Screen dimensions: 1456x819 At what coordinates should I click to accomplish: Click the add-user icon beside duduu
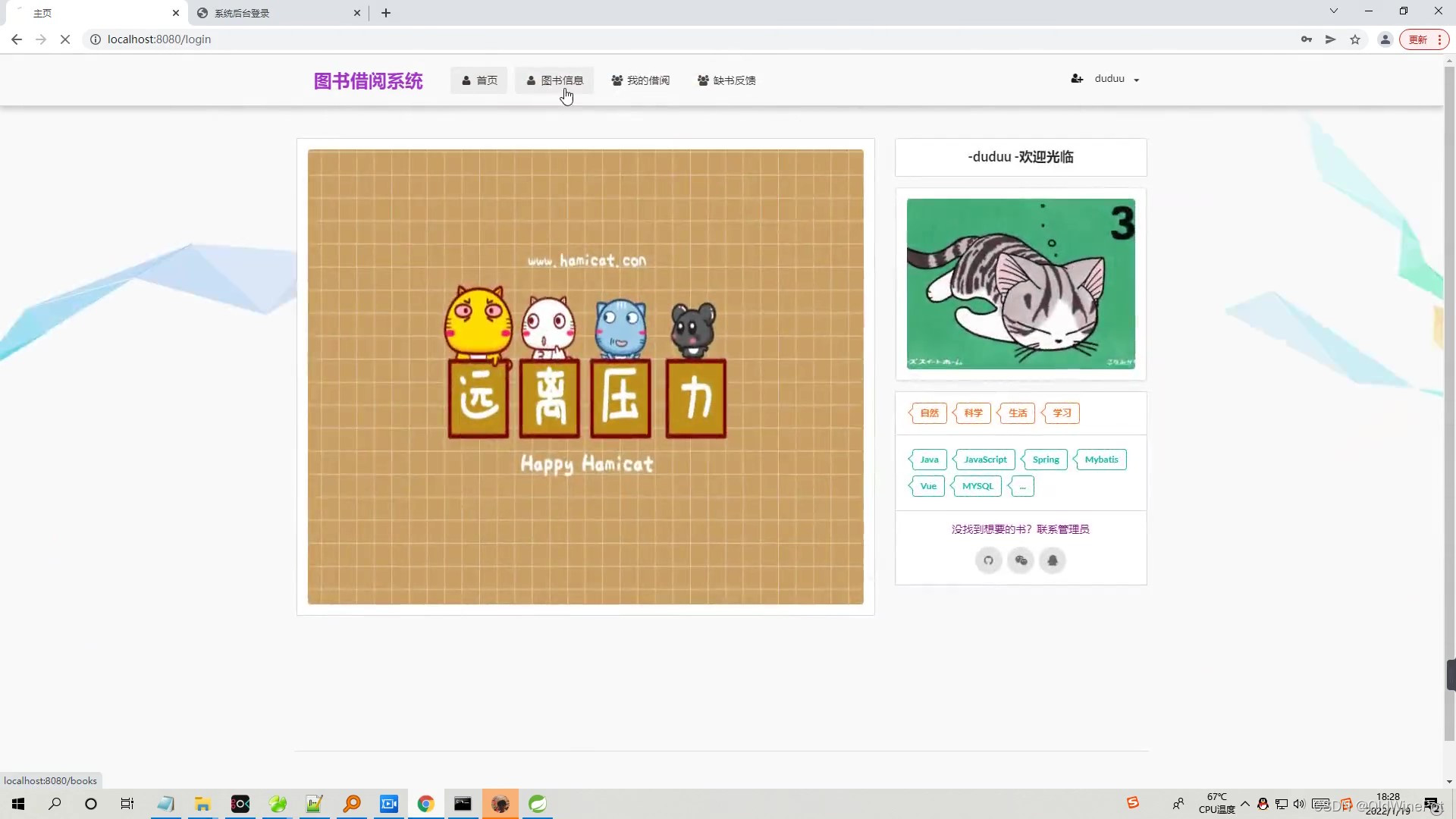point(1077,78)
